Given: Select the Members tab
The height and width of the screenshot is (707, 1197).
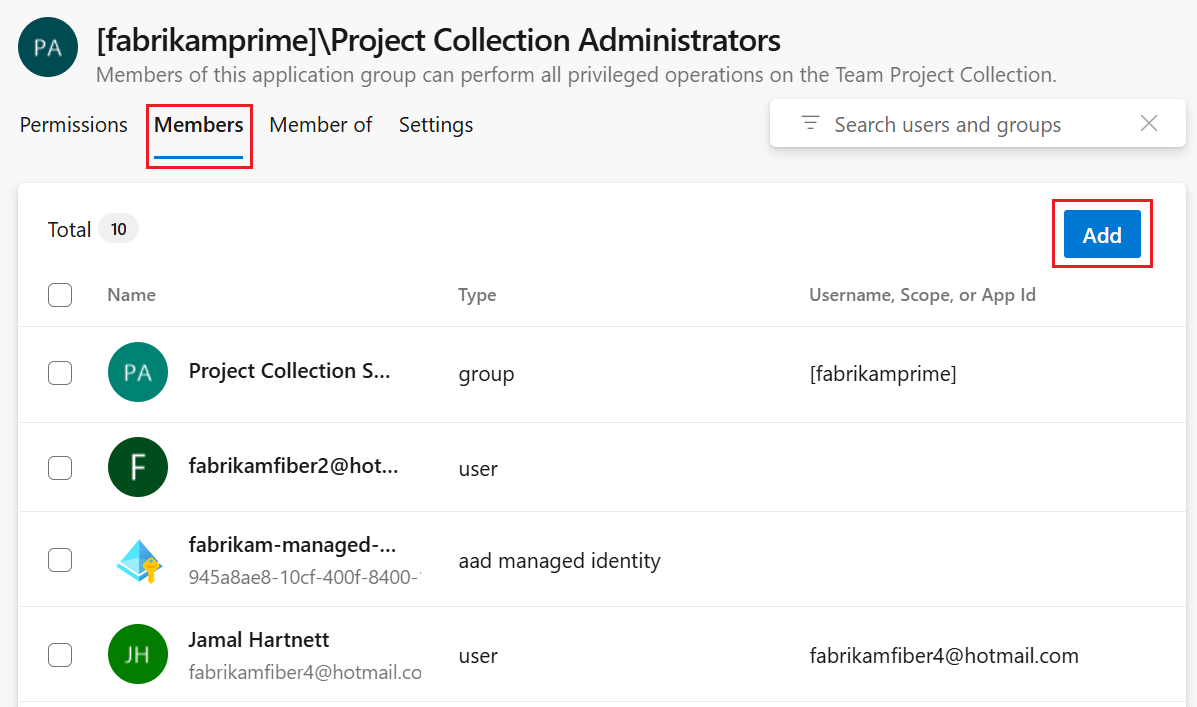Looking at the screenshot, I should point(198,124).
